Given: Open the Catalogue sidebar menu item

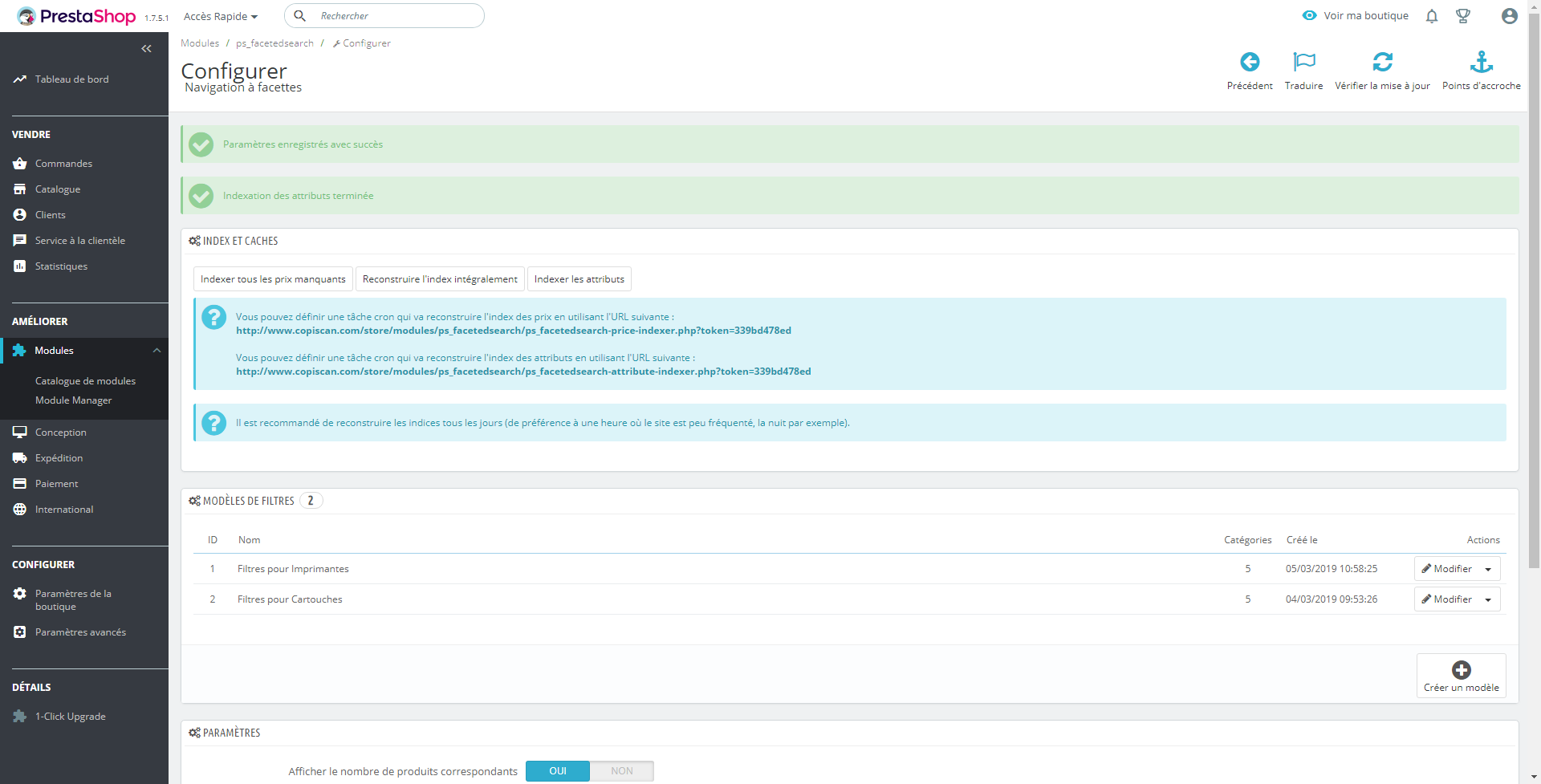Looking at the screenshot, I should coord(58,189).
